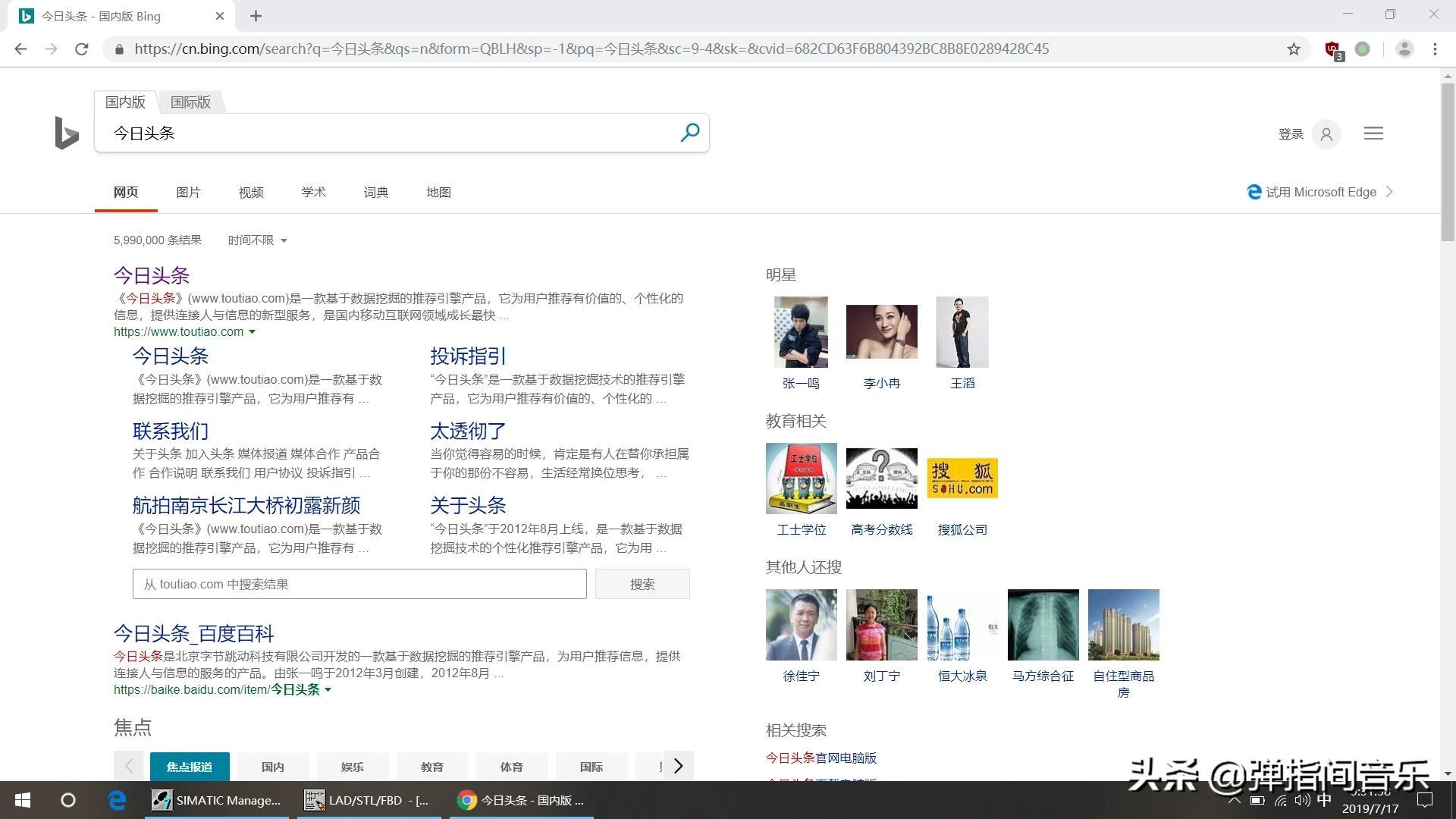This screenshot has height=819, width=1456.
Task: Click the user avatar sign-in icon
Action: 1326,134
